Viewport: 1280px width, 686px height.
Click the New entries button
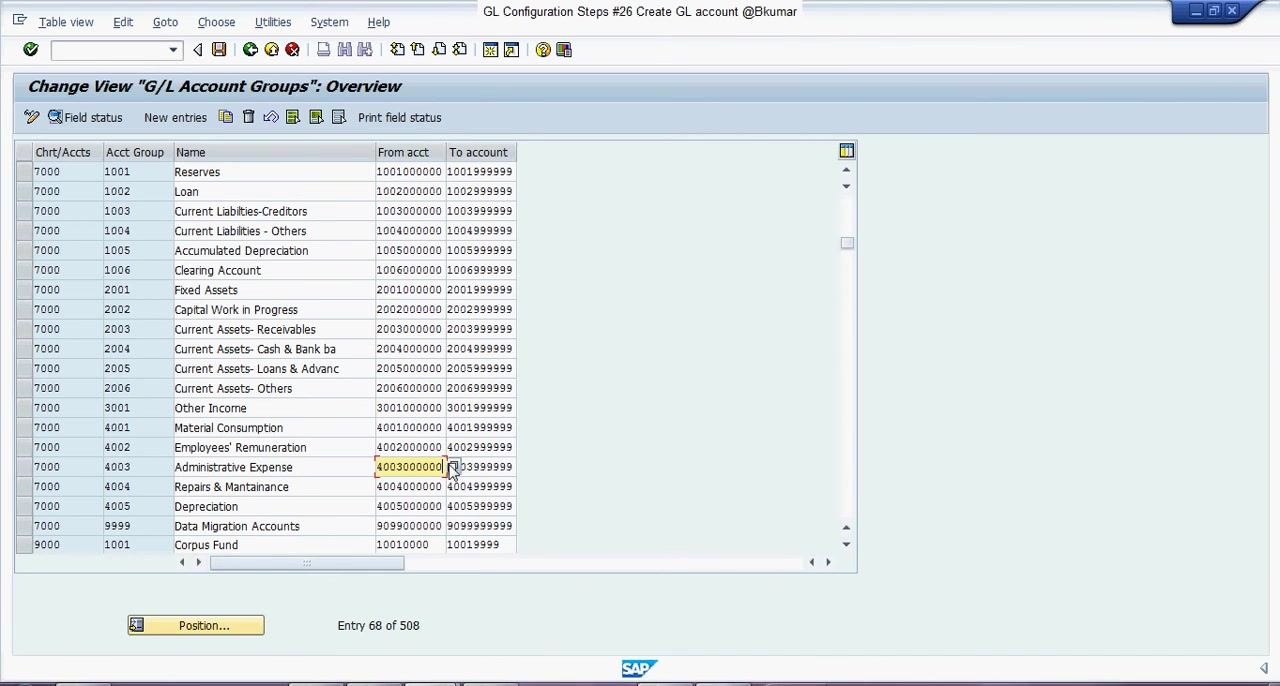pyautogui.click(x=175, y=118)
